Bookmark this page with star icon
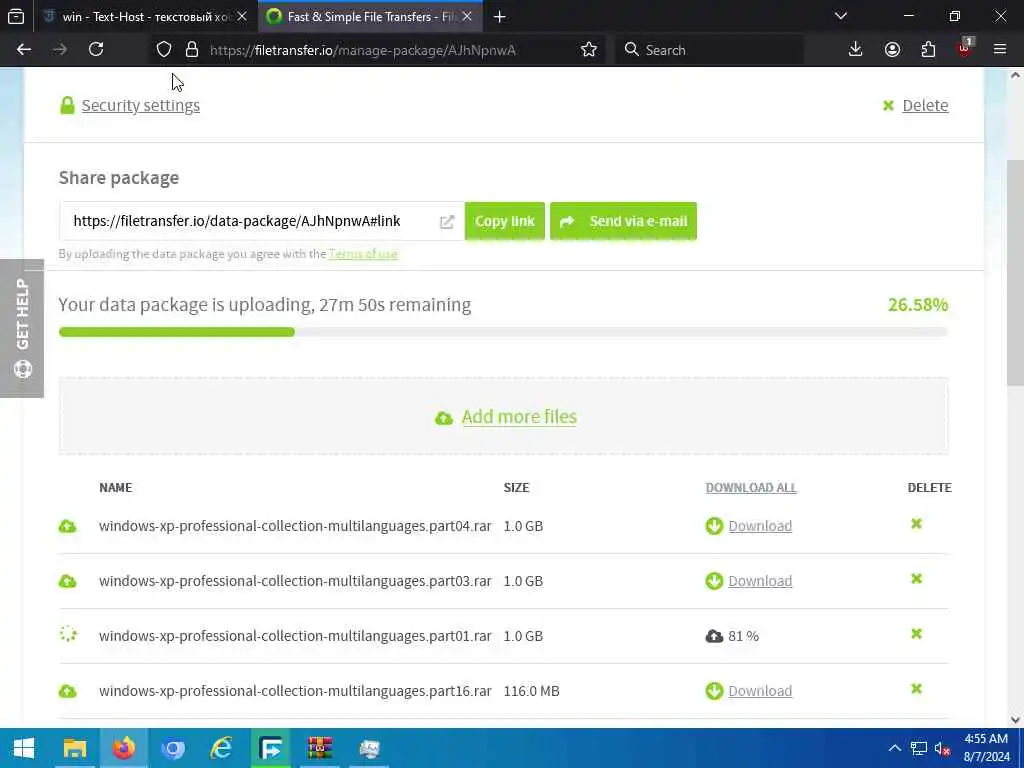Image resolution: width=1024 pixels, height=768 pixels. coord(588,50)
